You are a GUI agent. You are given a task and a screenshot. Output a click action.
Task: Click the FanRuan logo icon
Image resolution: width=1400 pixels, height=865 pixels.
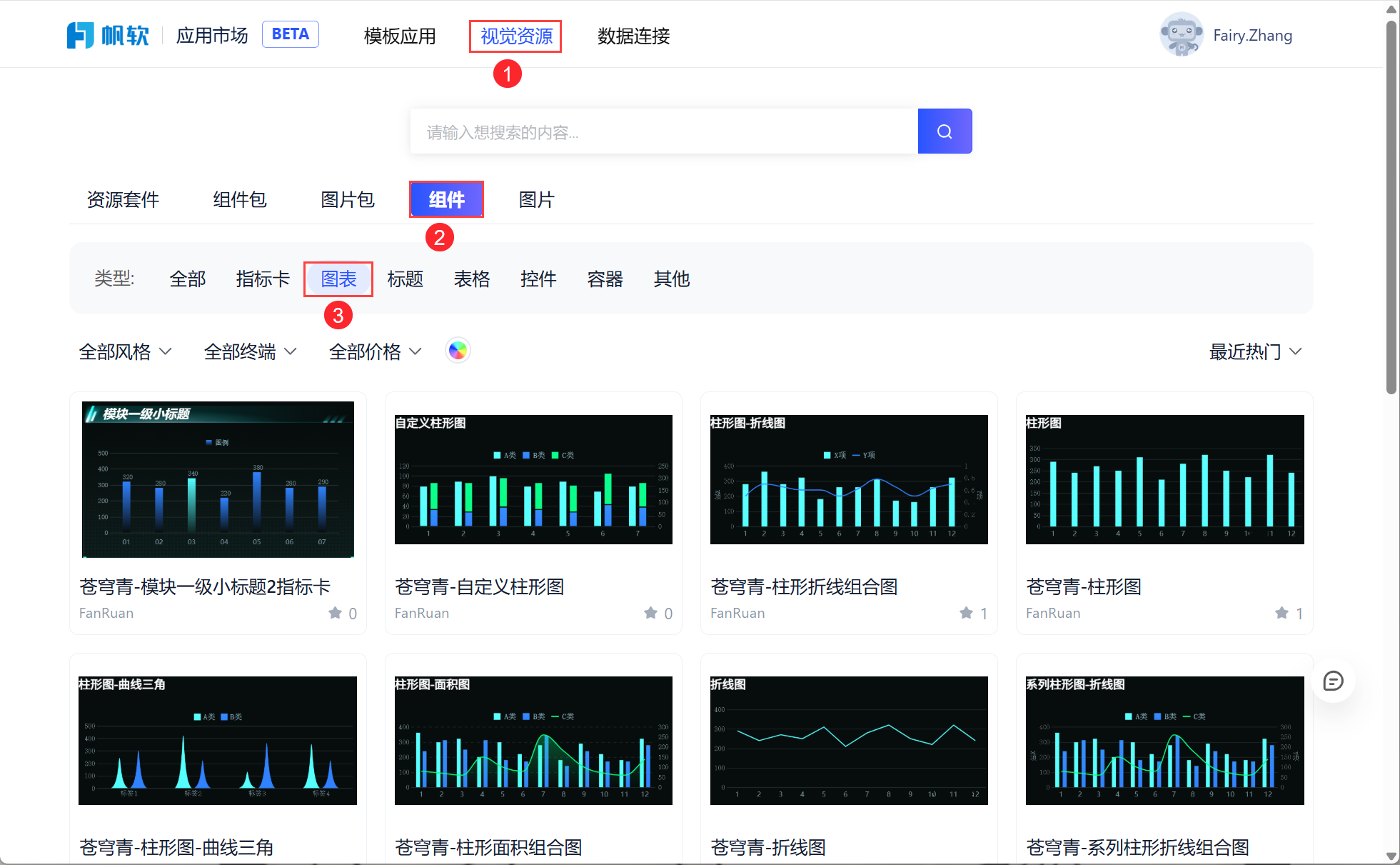click(80, 35)
